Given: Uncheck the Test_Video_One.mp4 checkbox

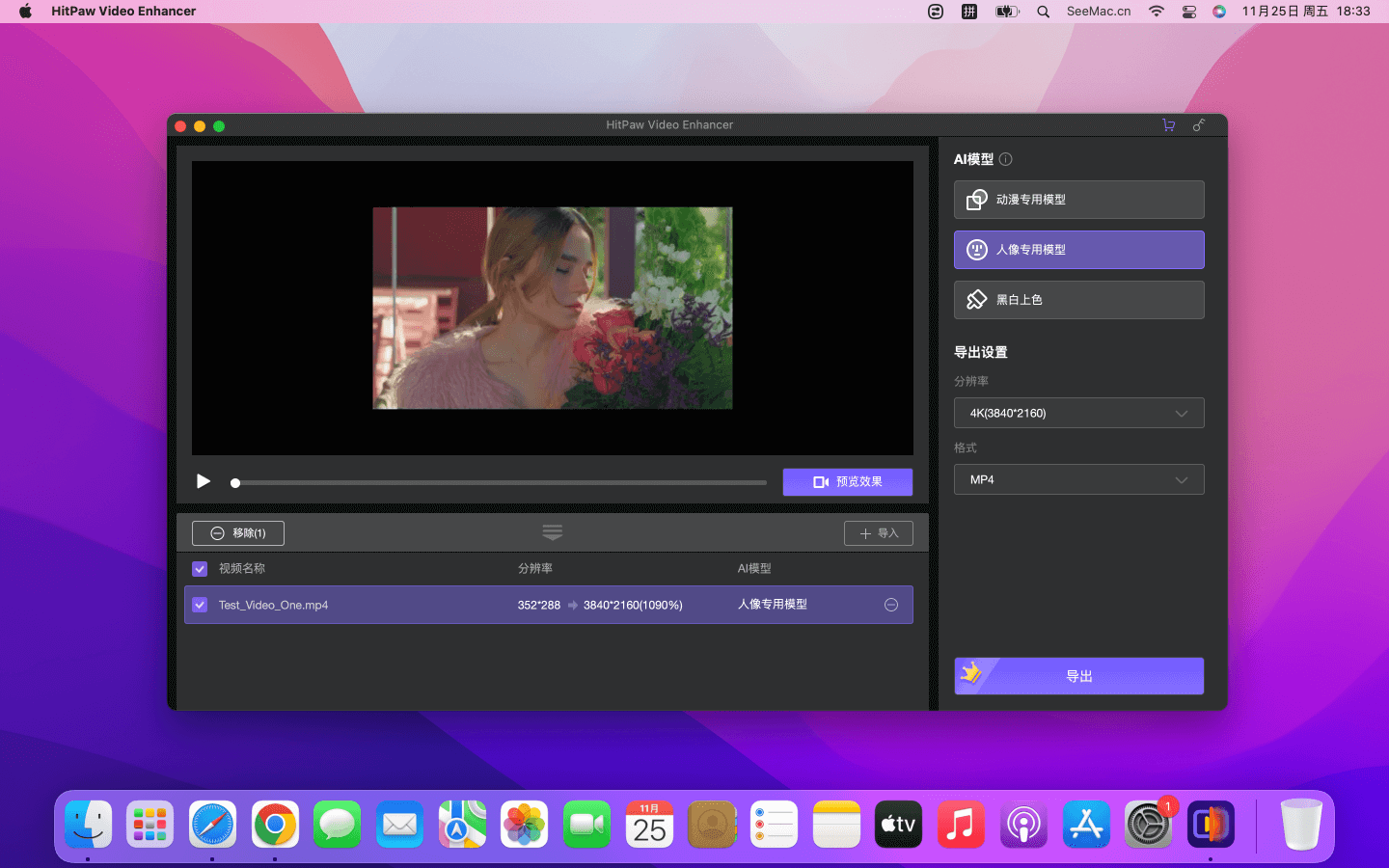Looking at the screenshot, I should click(200, 605).
